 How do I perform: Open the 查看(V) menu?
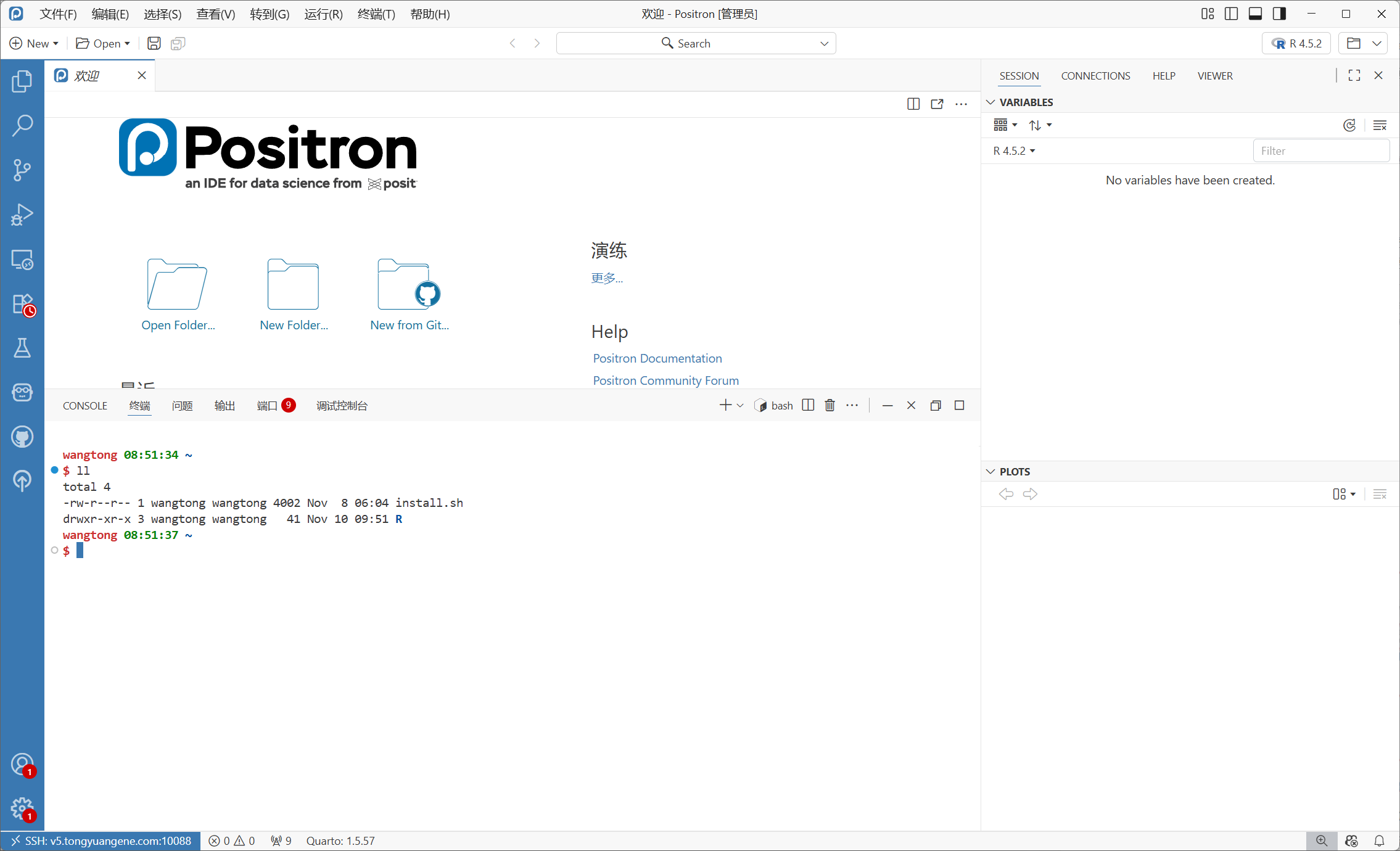(215, 14)
